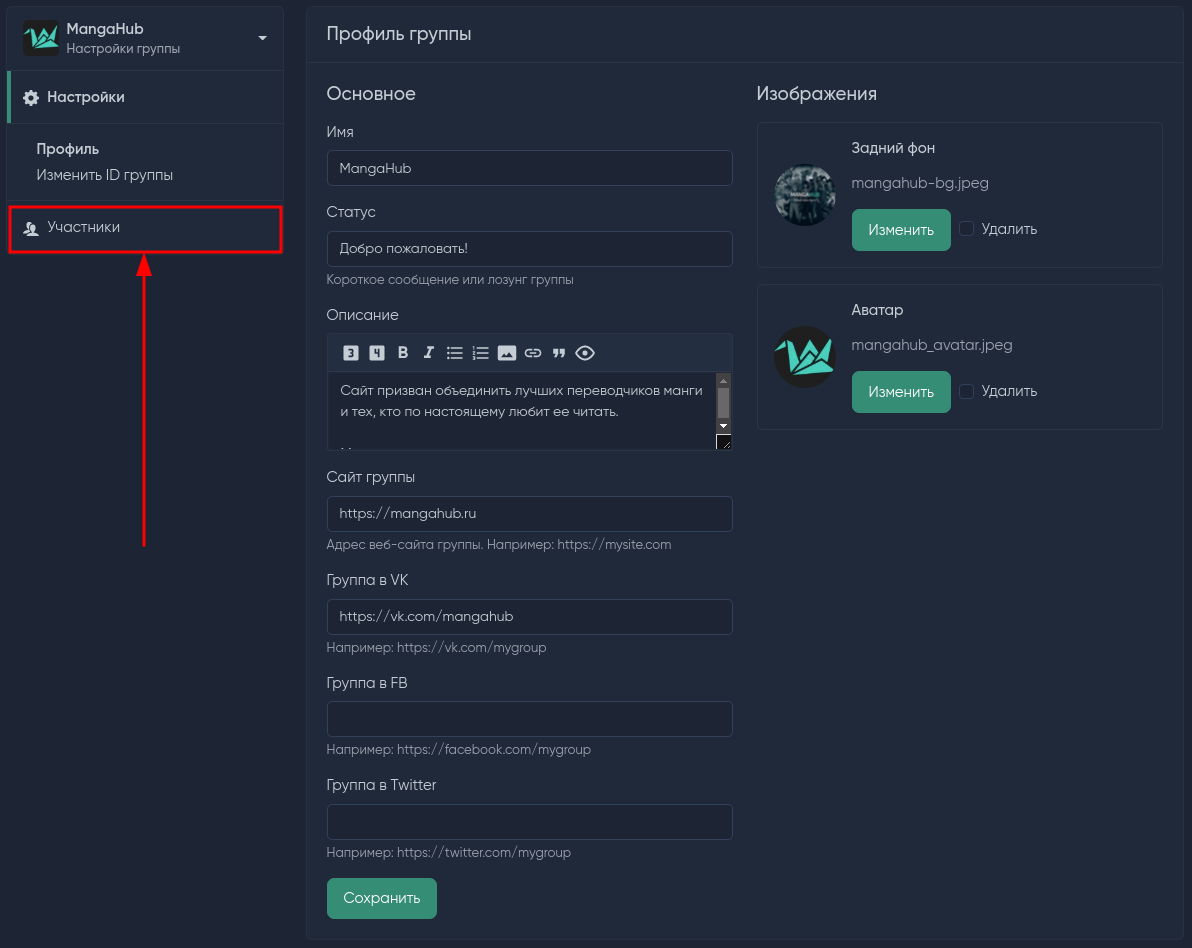The width and height of the screenshot is (1192, 948).
Task: Click the Основное section heading
Action: click(371, 94)
